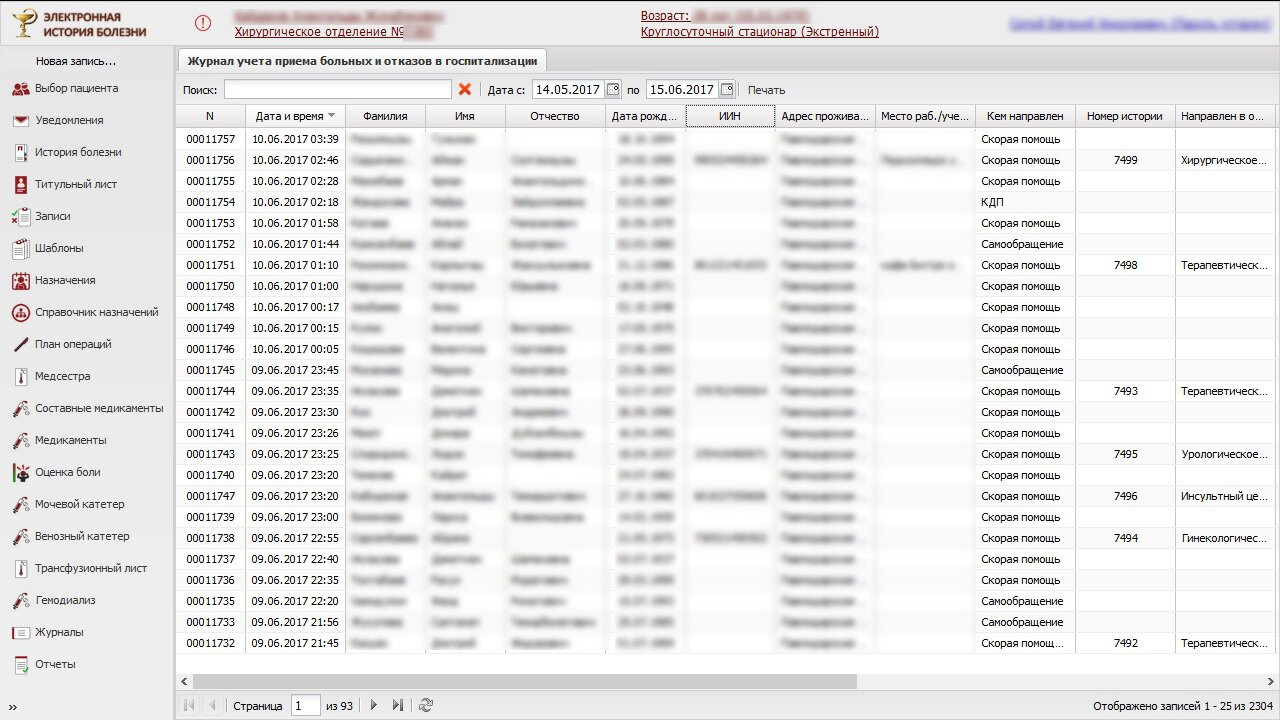This screenshot has height=720, width=1280.
Task: Jump to last page arrow
Action: click(397, 705)
